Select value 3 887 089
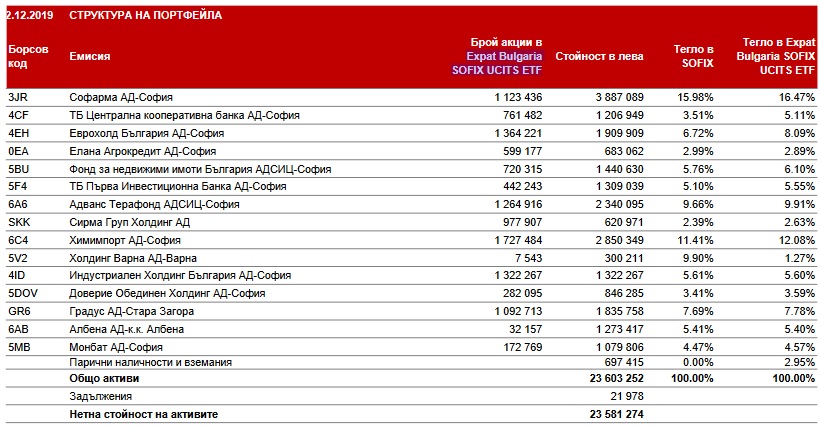Image resolution: width=821 pixels, height=428 pixels. pyautogui.click(x=619, y=97)
